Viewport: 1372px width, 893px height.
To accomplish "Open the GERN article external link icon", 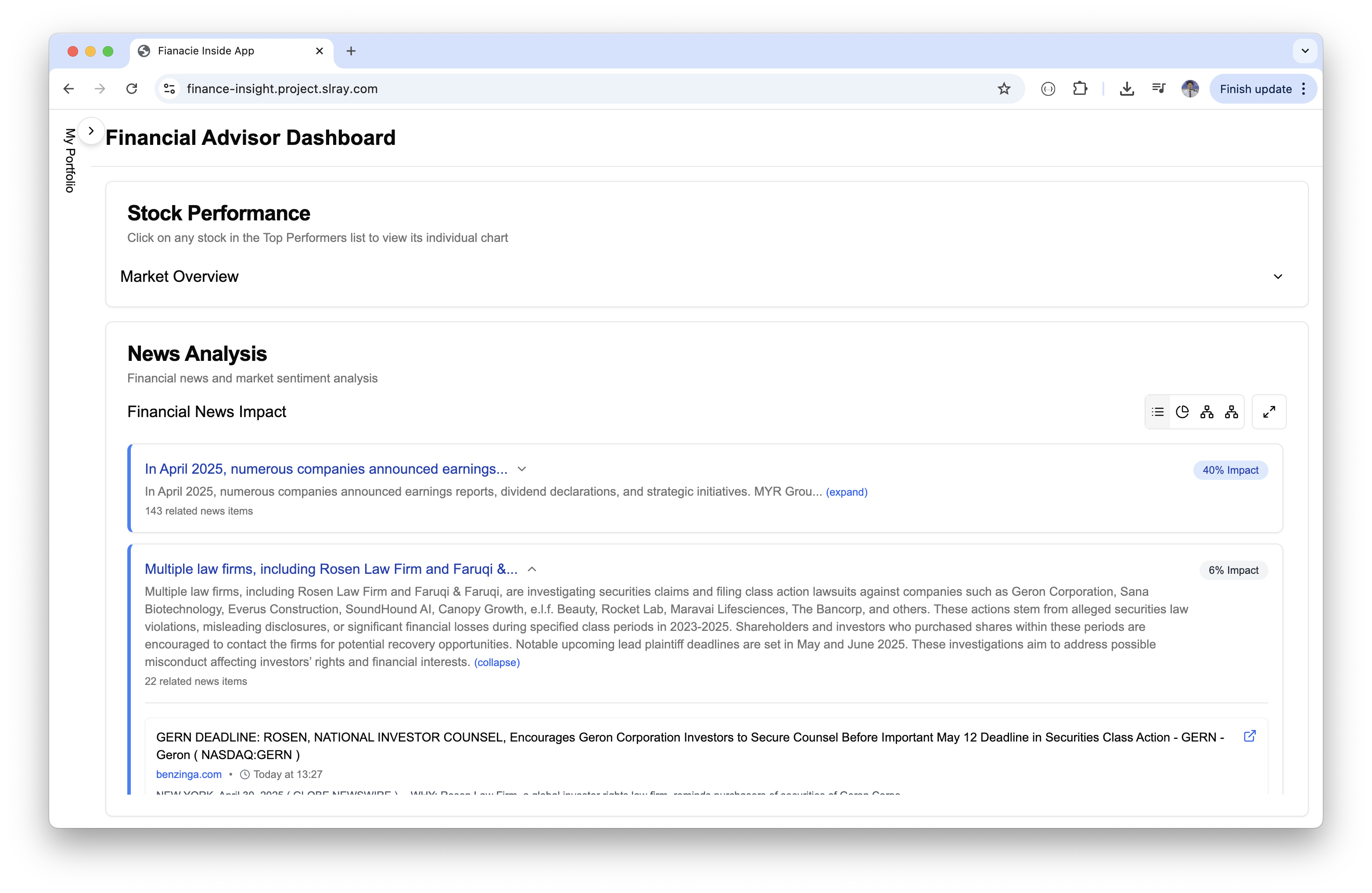I will click(x=1250, y=736).
